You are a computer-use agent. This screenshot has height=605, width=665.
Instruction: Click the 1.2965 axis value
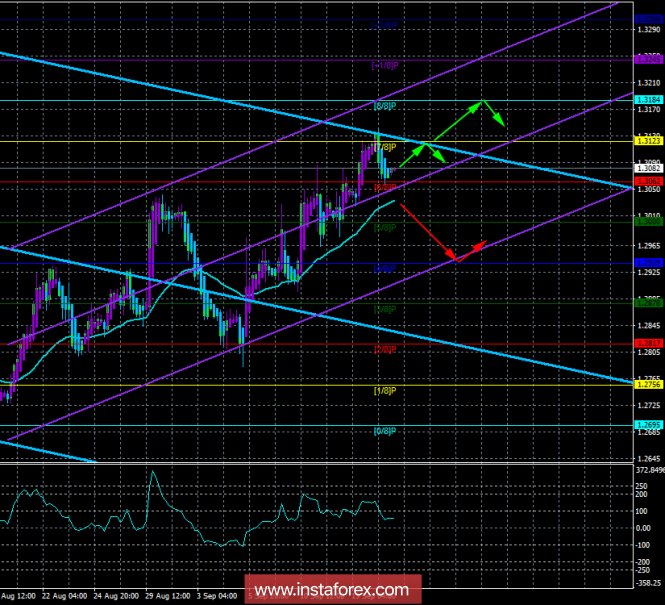point(649,246)
